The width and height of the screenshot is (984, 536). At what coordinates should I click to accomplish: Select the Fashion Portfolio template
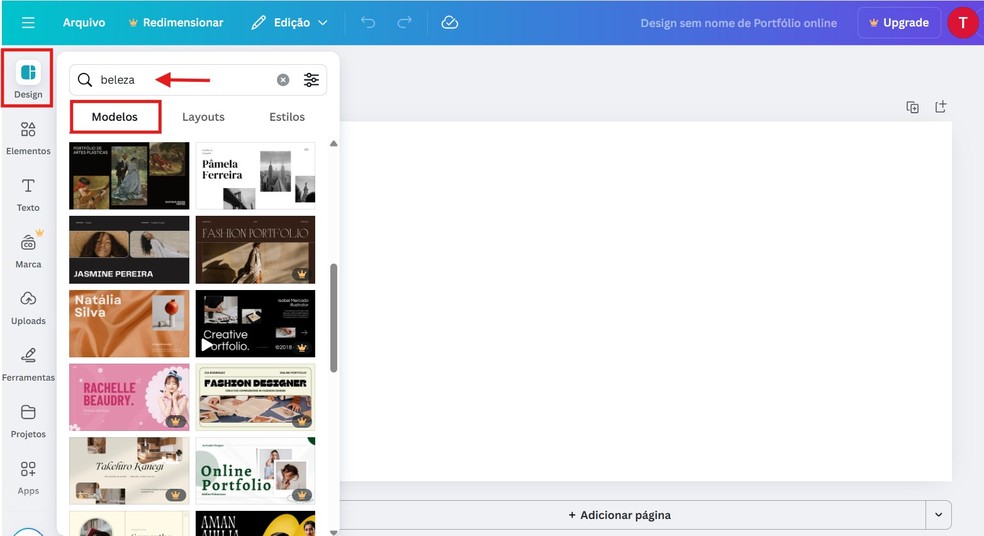tap(255, 250)
